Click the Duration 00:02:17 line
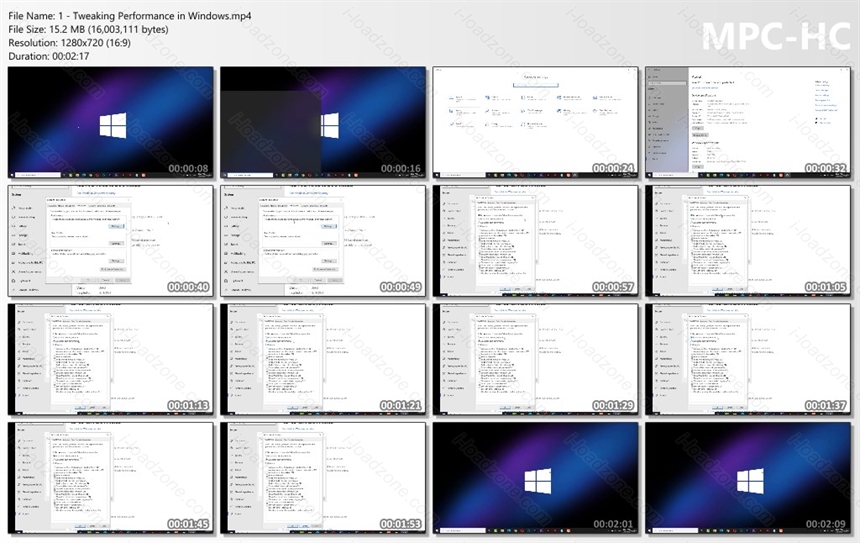This screenshot has width=860, height=543. [x=49, y=56]
